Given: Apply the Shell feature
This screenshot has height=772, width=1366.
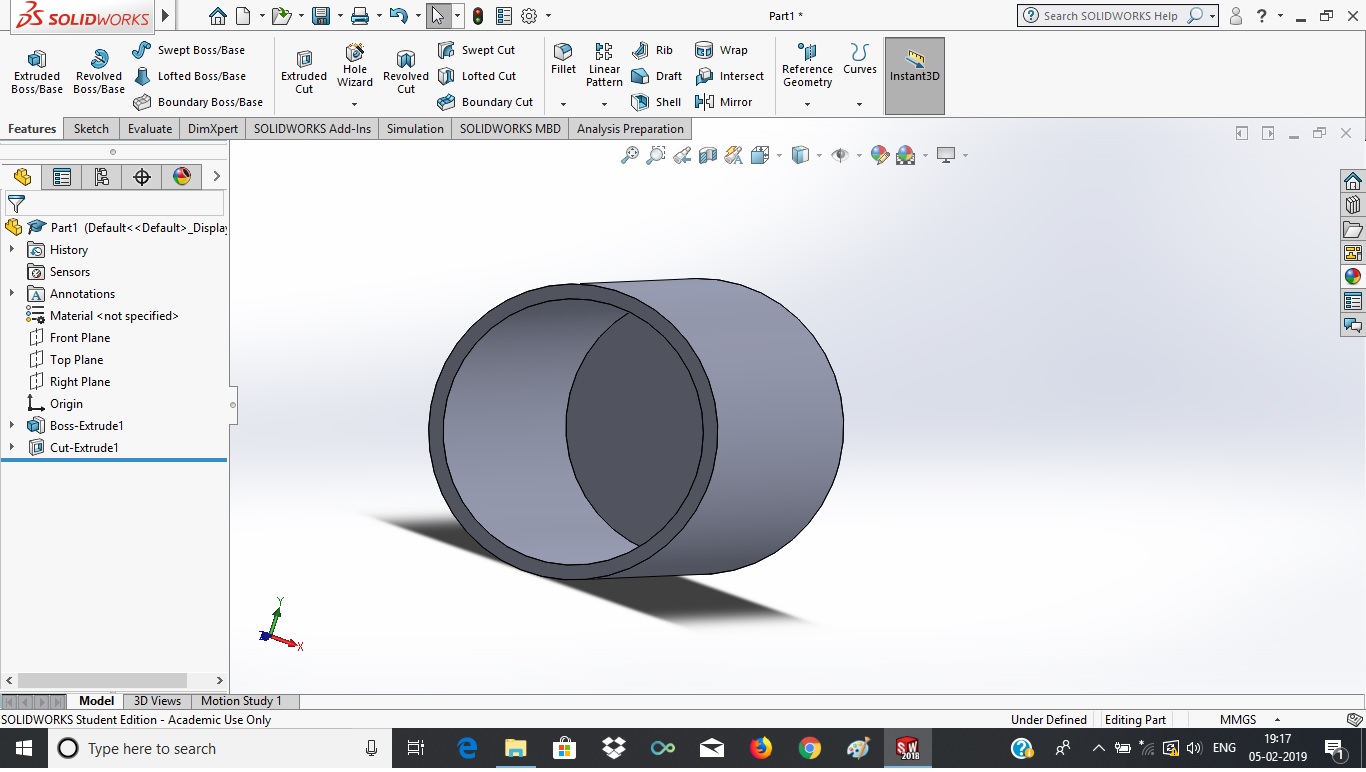Looking at the screenshot, I should (657, 102).
